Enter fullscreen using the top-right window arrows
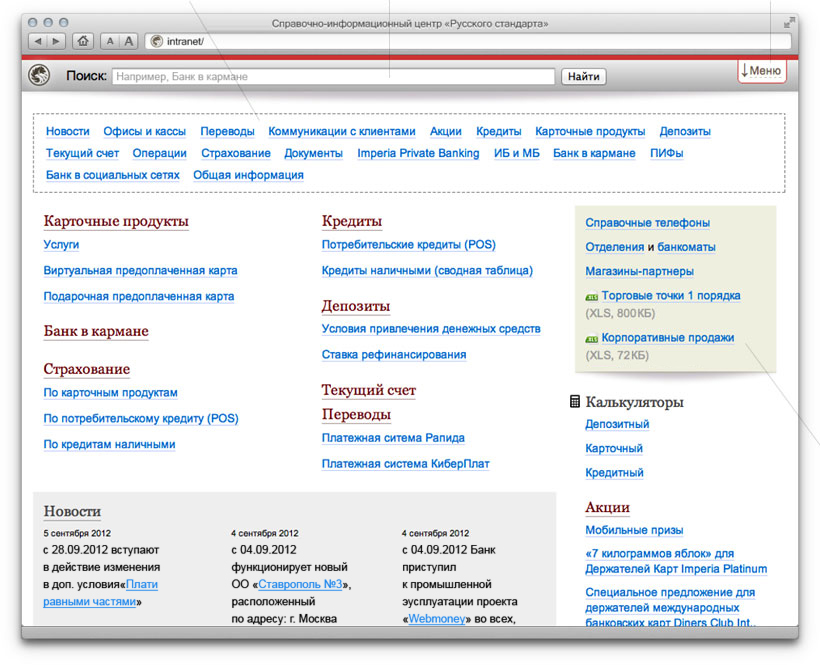The image size is (820, 665). [789, 22]
